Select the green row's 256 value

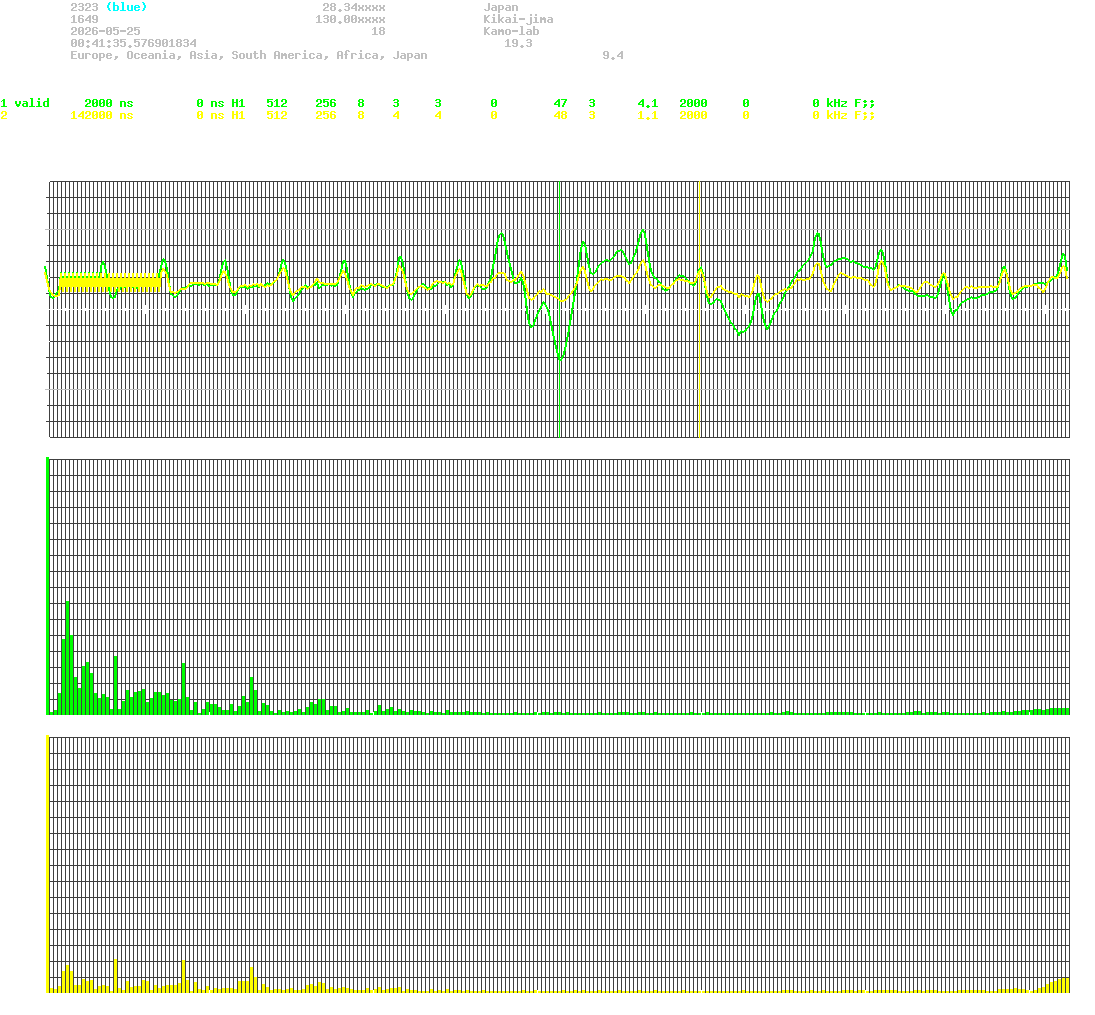pyautogui.click(x=325, y=103)
